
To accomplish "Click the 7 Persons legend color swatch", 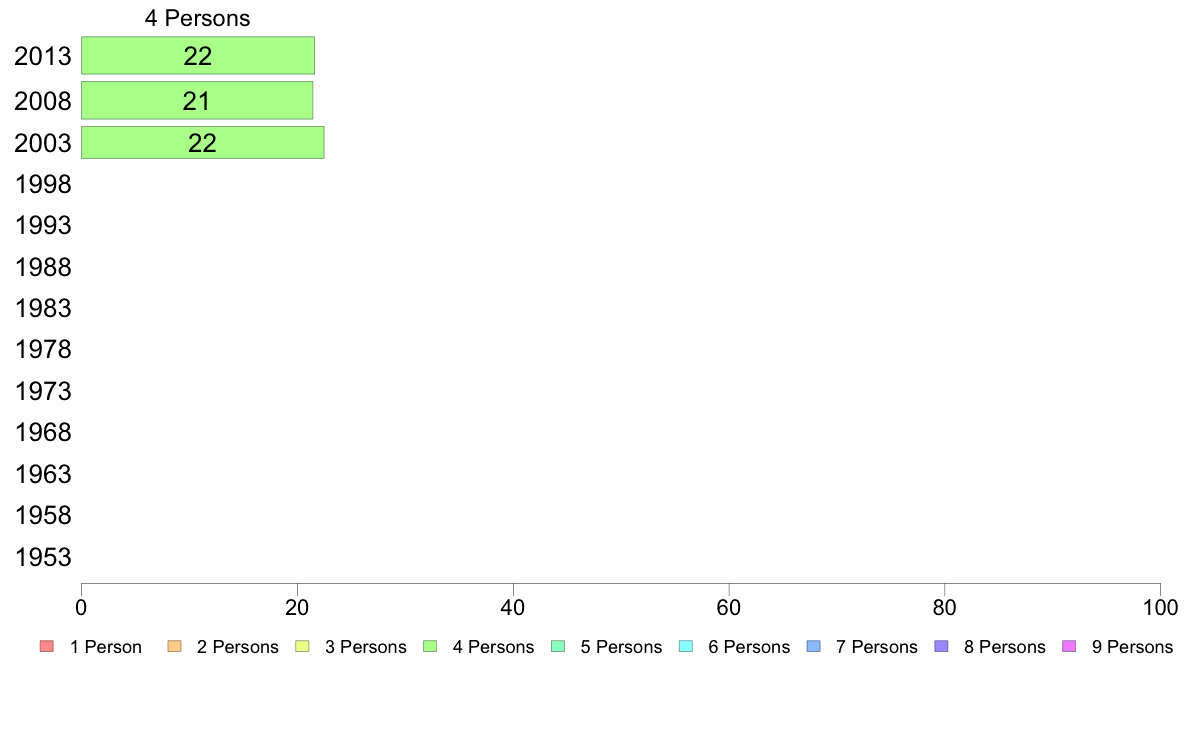I will click(813, 647).
